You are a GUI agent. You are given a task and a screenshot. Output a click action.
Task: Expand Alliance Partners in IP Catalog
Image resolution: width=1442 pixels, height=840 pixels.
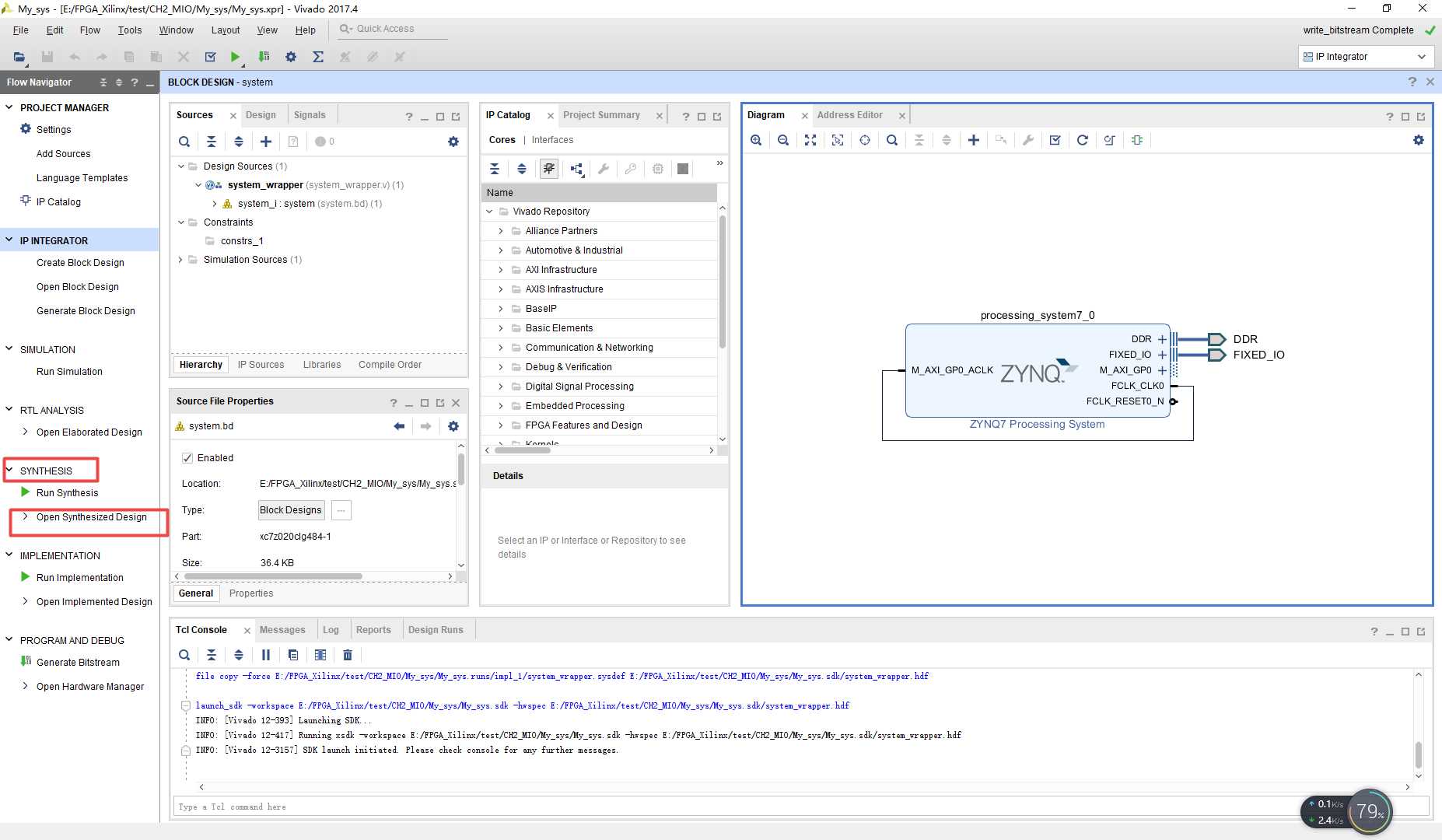(501, 231)
